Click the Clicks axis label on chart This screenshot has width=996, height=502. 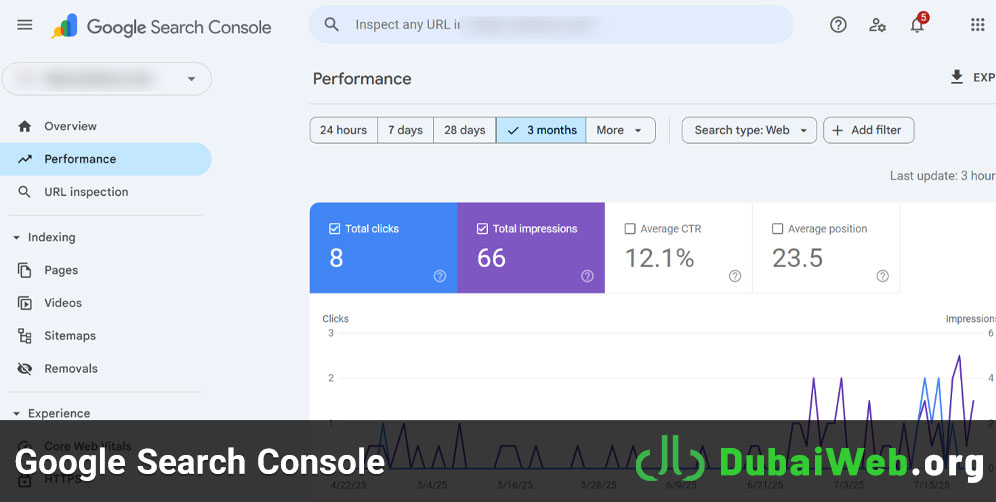pos(335,319)
